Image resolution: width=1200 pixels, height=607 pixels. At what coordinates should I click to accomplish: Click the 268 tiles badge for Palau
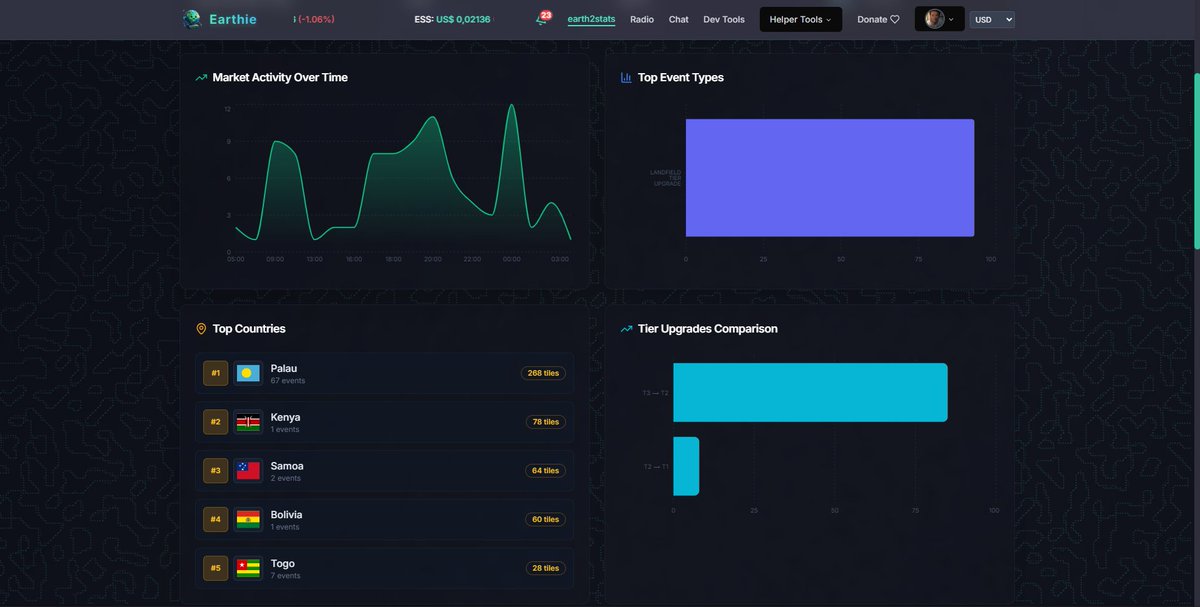(x=543, y=372)
